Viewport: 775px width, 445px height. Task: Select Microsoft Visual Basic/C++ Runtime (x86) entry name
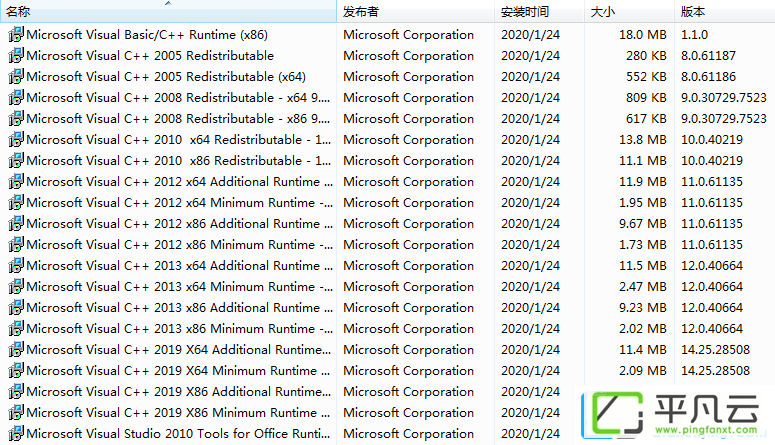tap(147, 35)
